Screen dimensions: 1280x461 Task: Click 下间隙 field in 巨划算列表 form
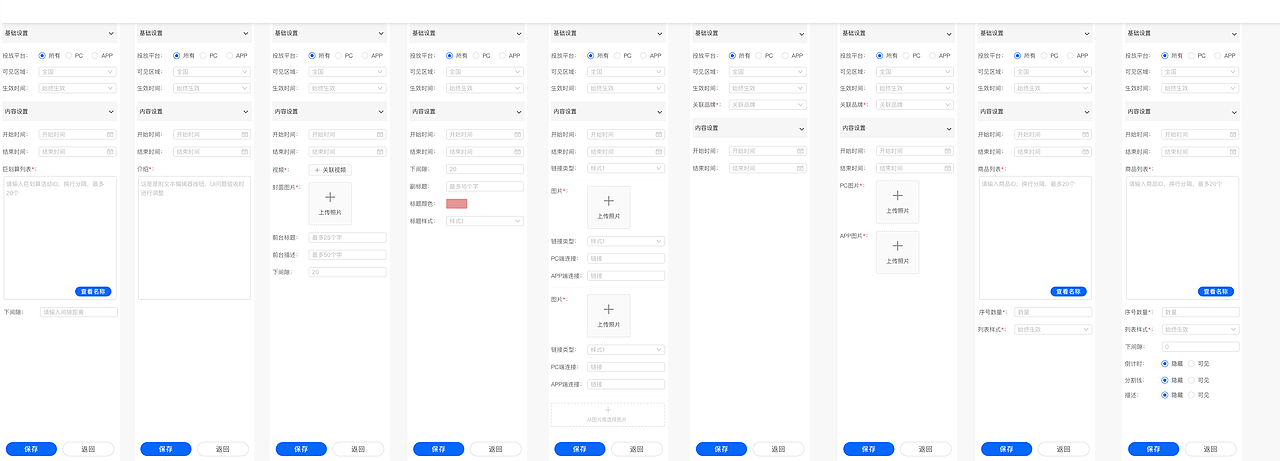(x=79, y=312)
